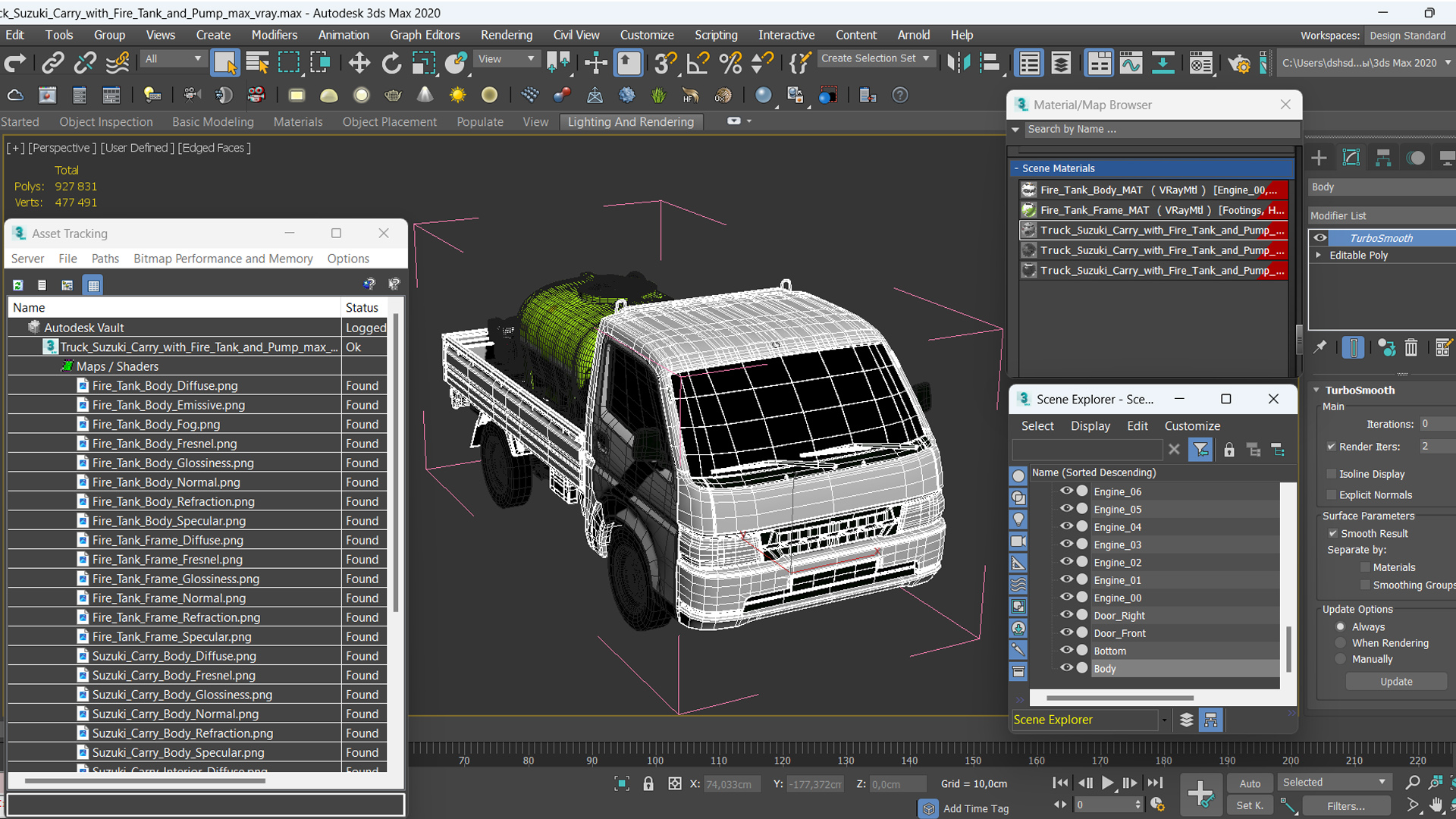Click the Set Key plus button
The image size is (1456, 819).
tap(1201, 794)
